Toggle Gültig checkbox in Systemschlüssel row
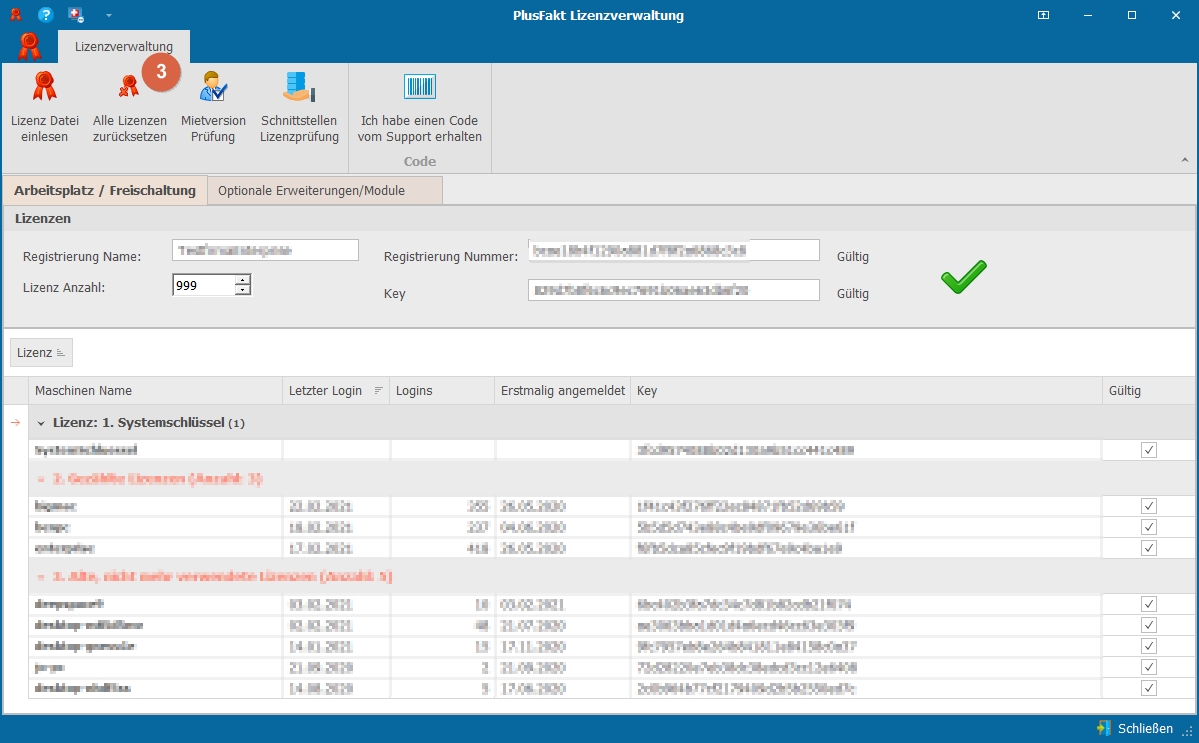The width and height of the screenshot is (1199, 743). [1149, 450]
